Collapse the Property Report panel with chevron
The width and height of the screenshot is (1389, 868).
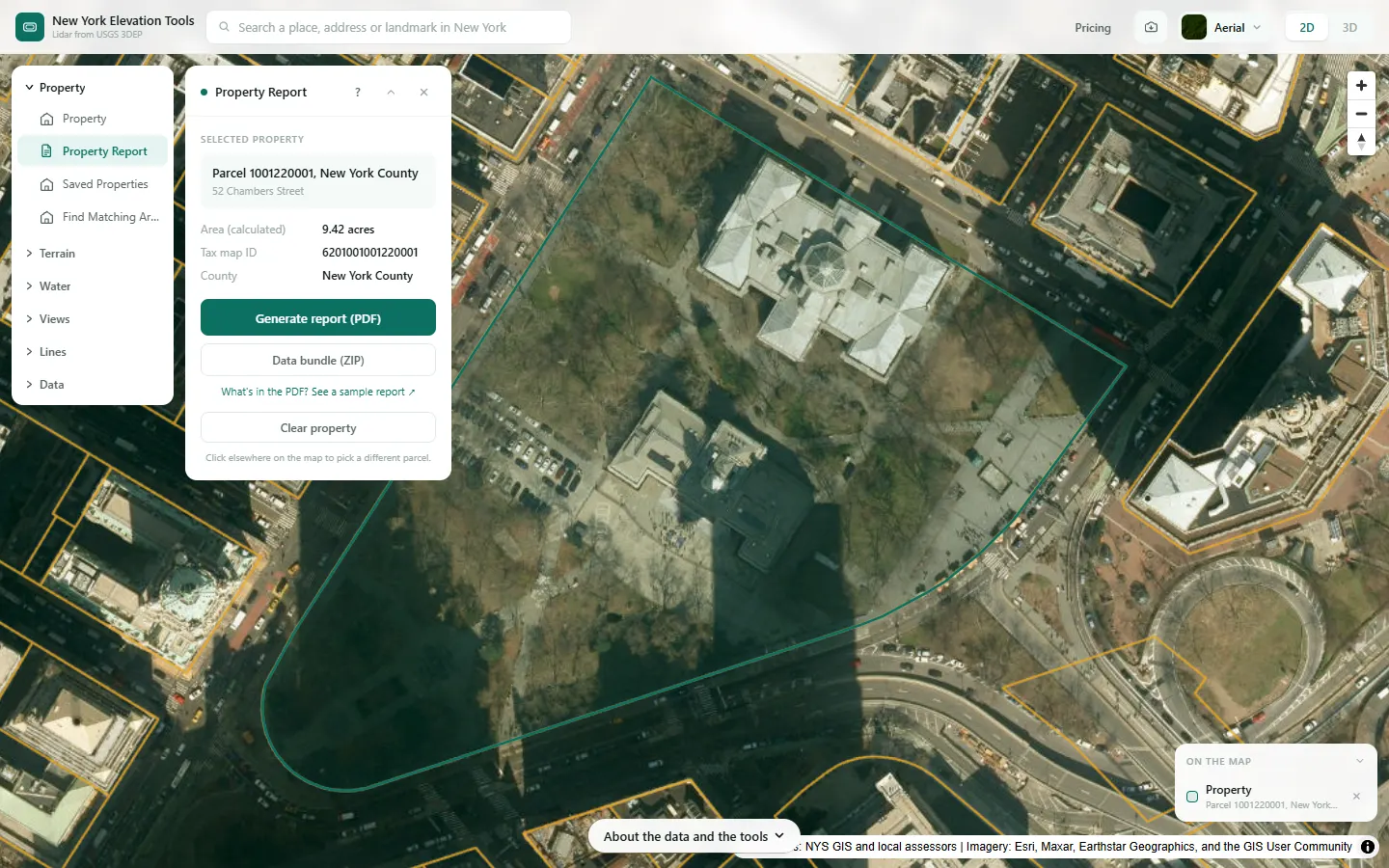click(391, 93)
